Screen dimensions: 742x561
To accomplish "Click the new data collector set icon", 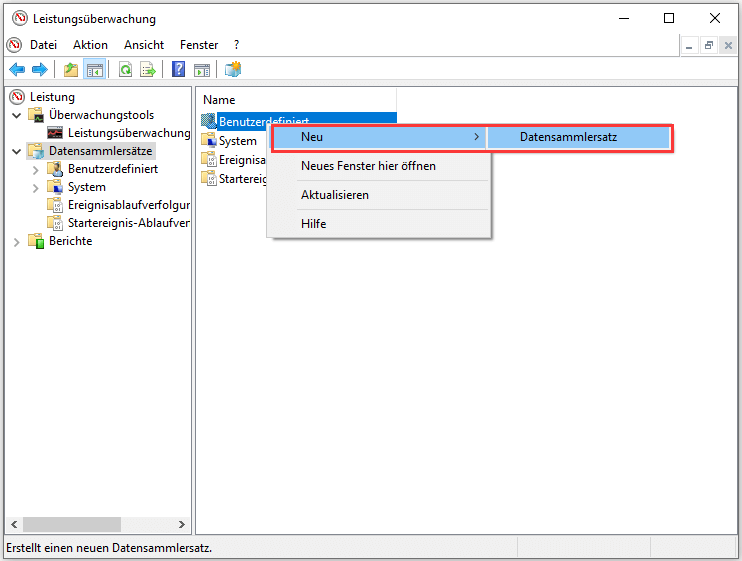I will click(233, 69).
